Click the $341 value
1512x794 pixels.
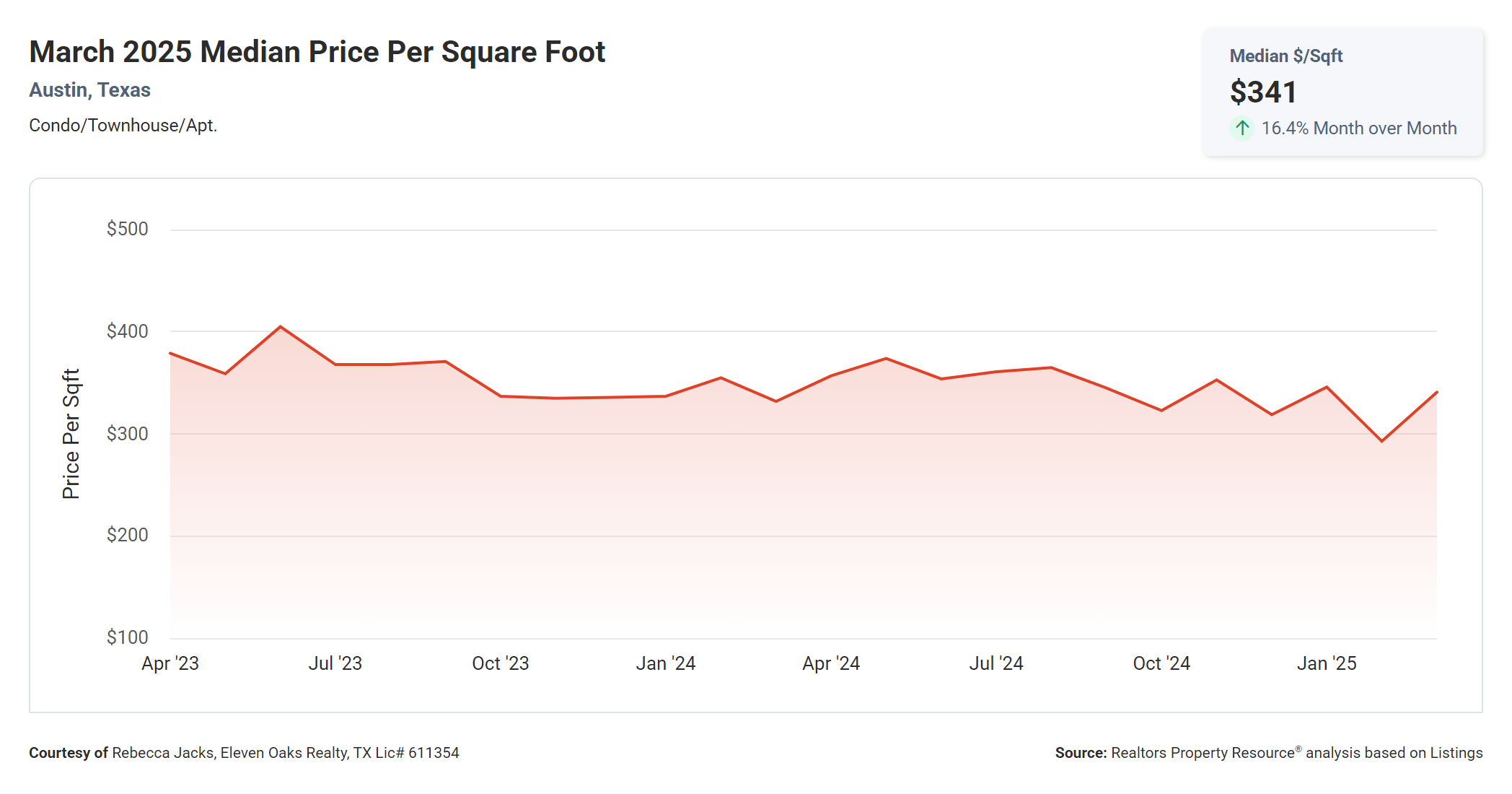click(x=1263, y=92)
